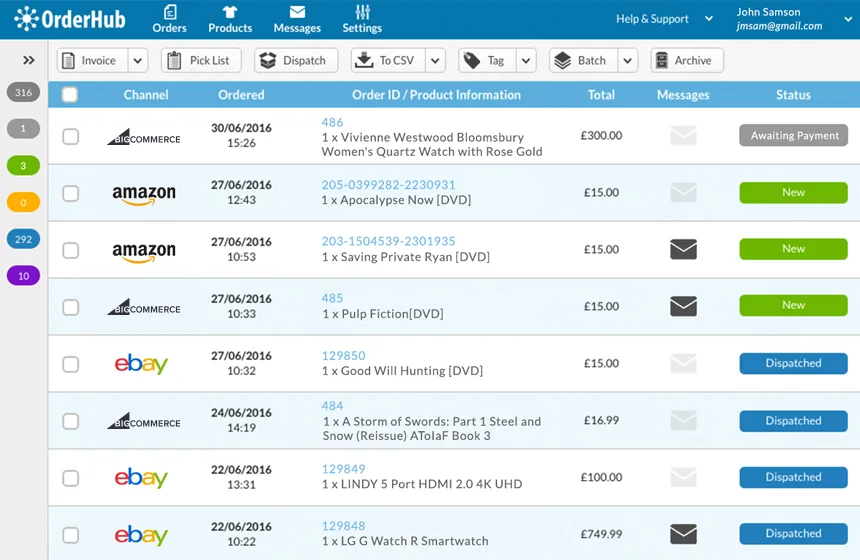Viewport: 860px width, 560px height.
Task: Click faded envelope for order 486
Action: point(683,135)
